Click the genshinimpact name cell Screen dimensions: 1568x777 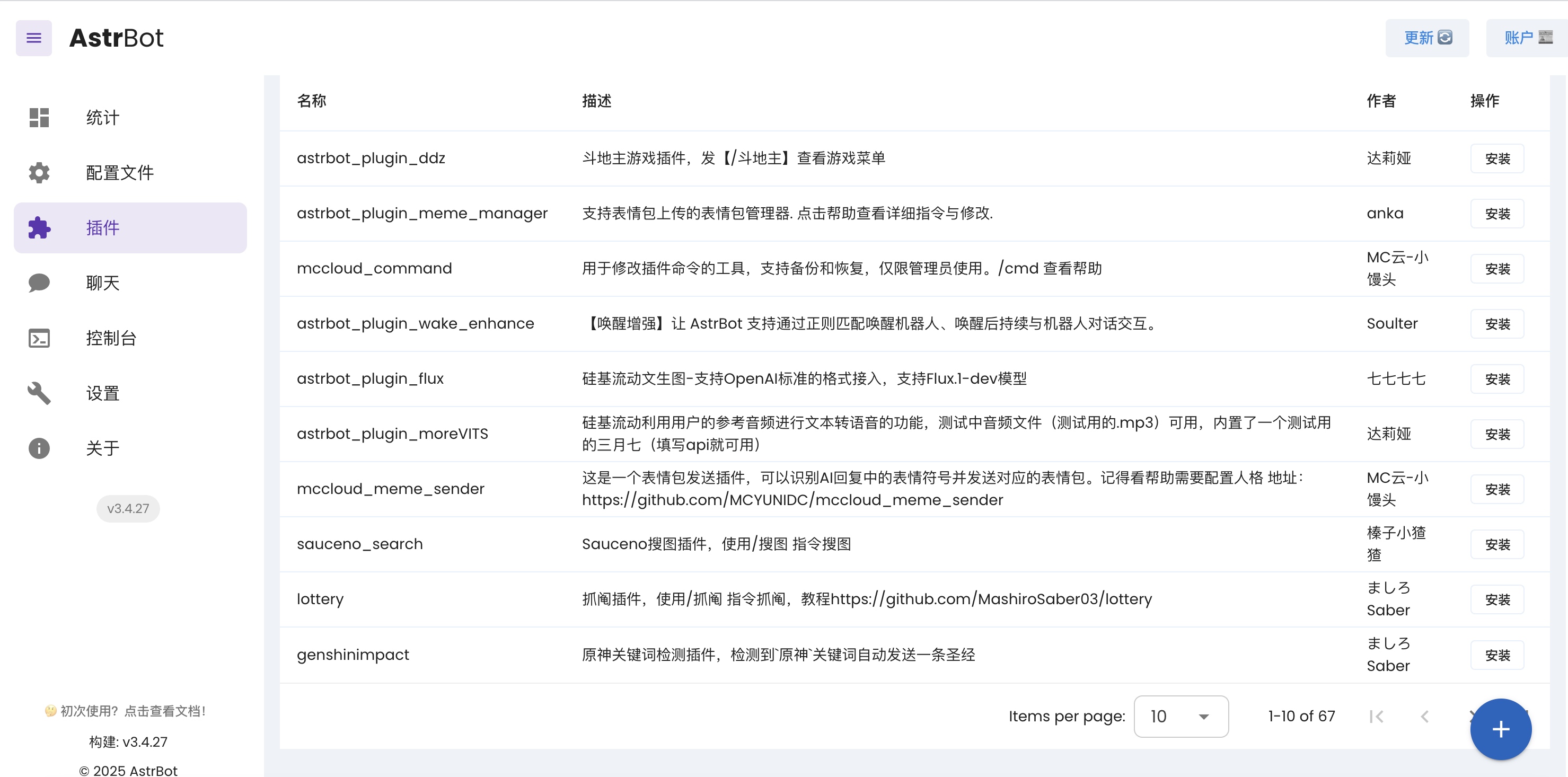click(x=353, y=655)
